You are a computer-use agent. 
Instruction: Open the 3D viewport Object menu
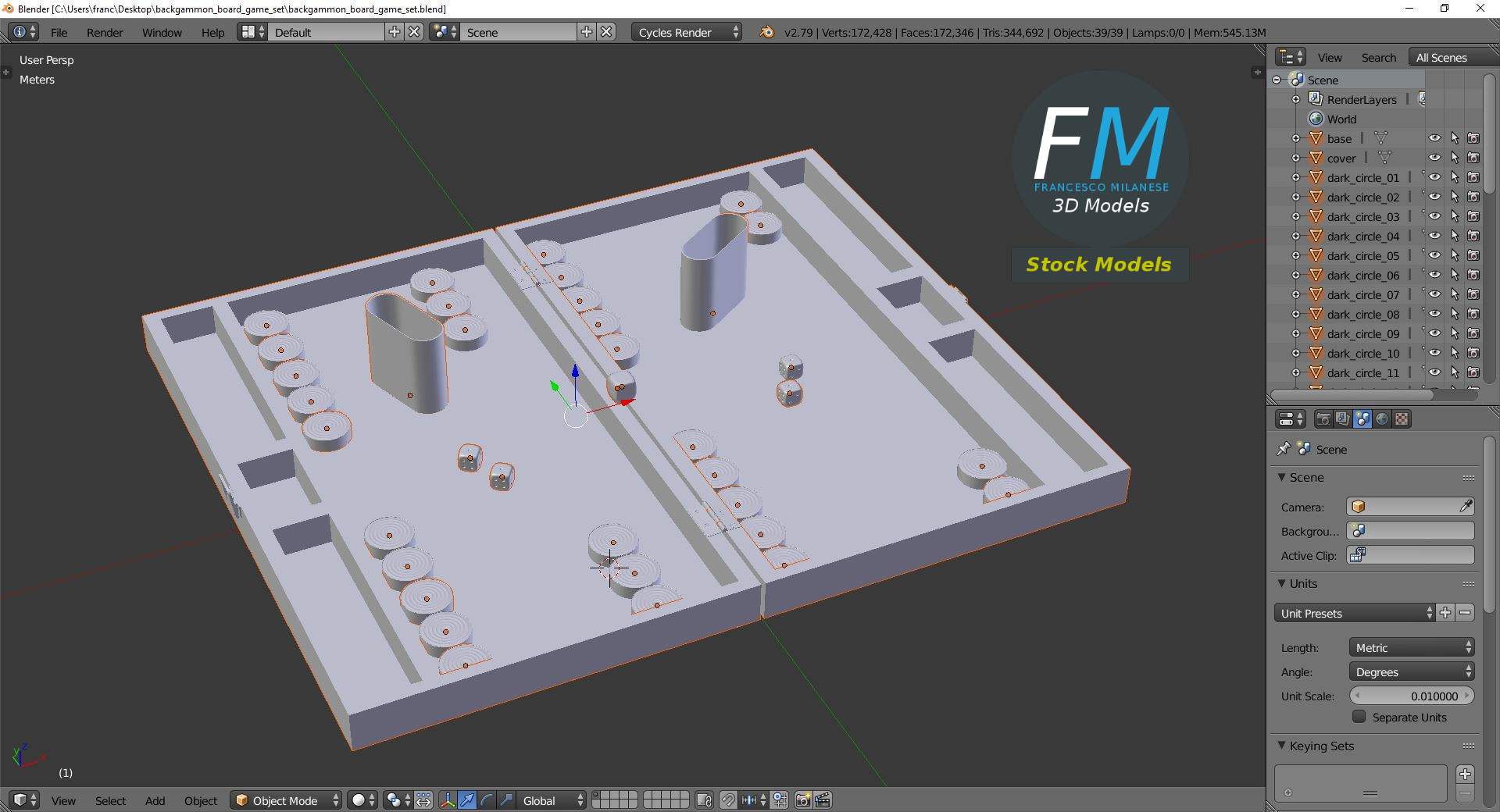(x=201, y=800)
